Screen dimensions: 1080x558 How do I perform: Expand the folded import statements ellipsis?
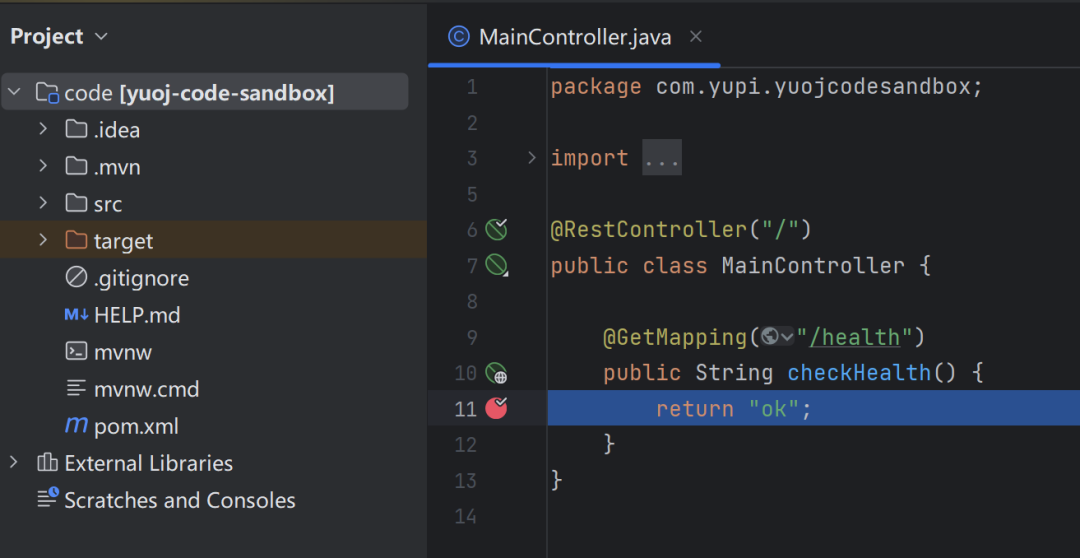[x=661, y=158]
